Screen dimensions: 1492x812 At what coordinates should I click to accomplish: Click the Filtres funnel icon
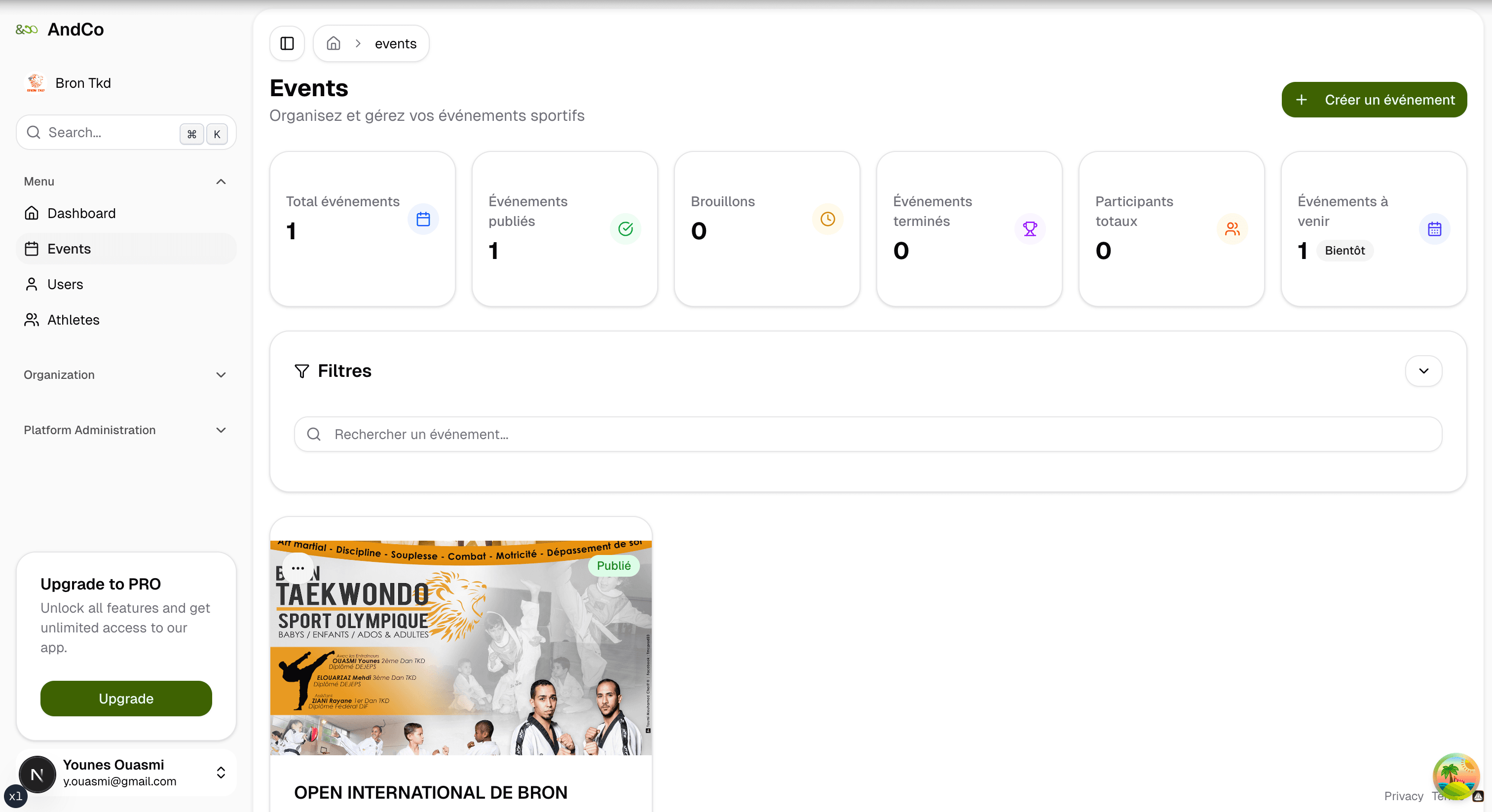pyautogui.click(x=302, y=370)
